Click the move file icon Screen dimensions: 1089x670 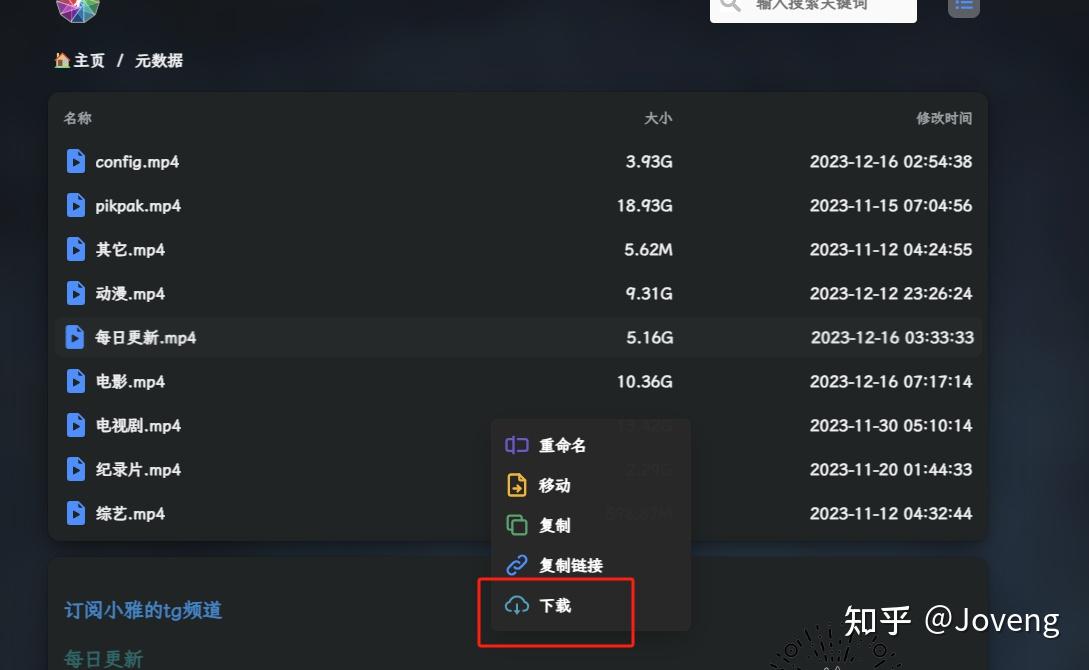(x=517, y=485)
